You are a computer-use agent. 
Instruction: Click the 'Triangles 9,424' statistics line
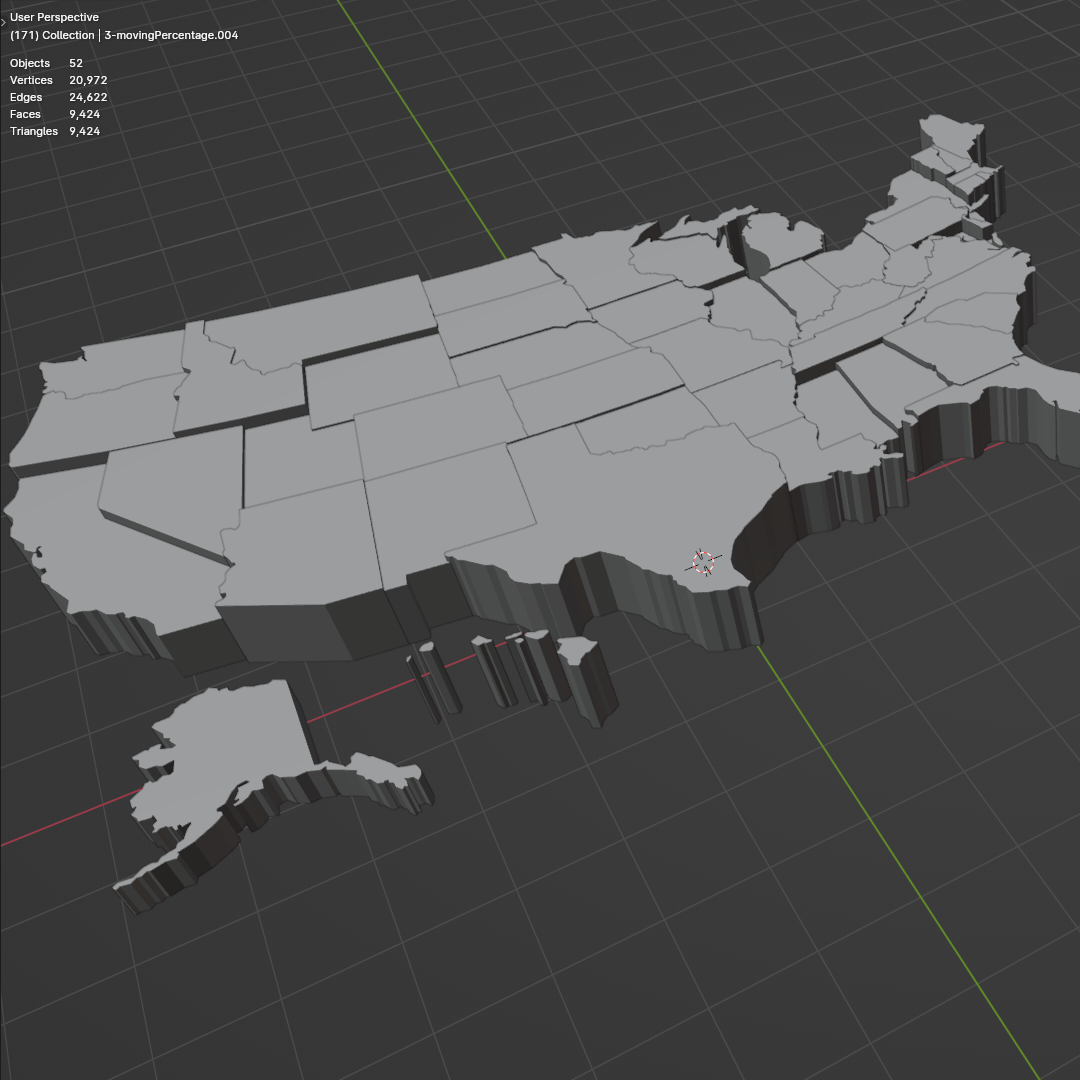[x=55, y=131]
